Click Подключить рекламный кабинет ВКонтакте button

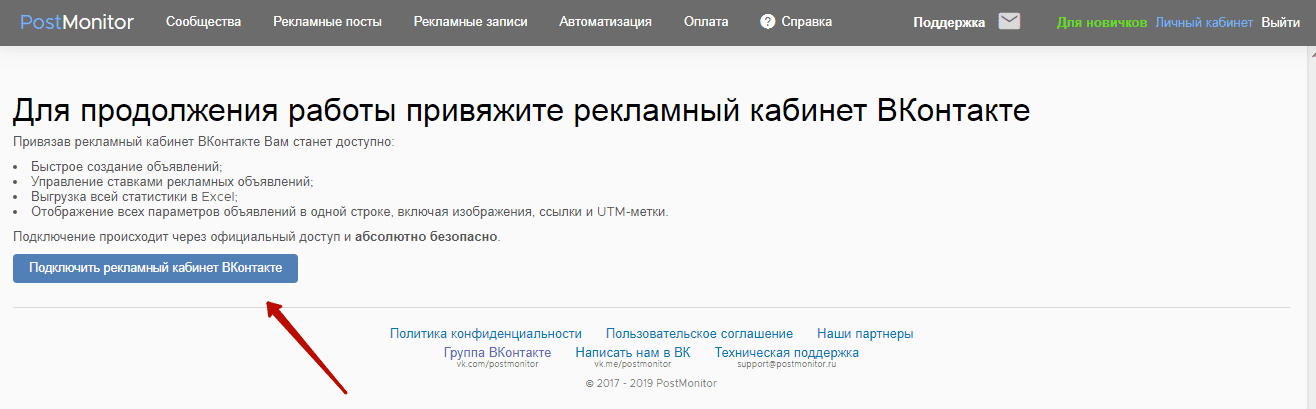click(155, 268)
